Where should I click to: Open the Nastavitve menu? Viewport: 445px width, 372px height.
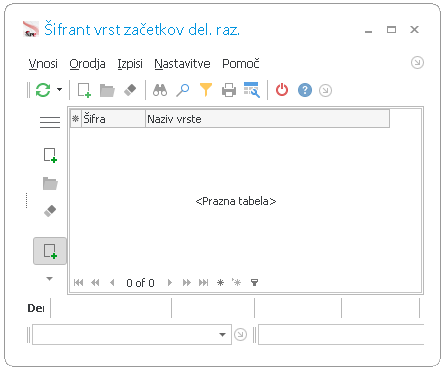coord(182,63)
